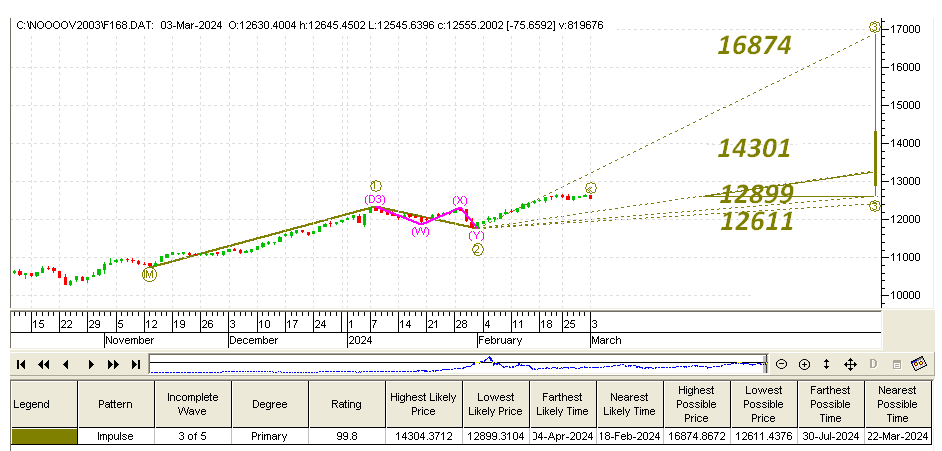Click the 16874 price target label

click(x=755, y=45)
